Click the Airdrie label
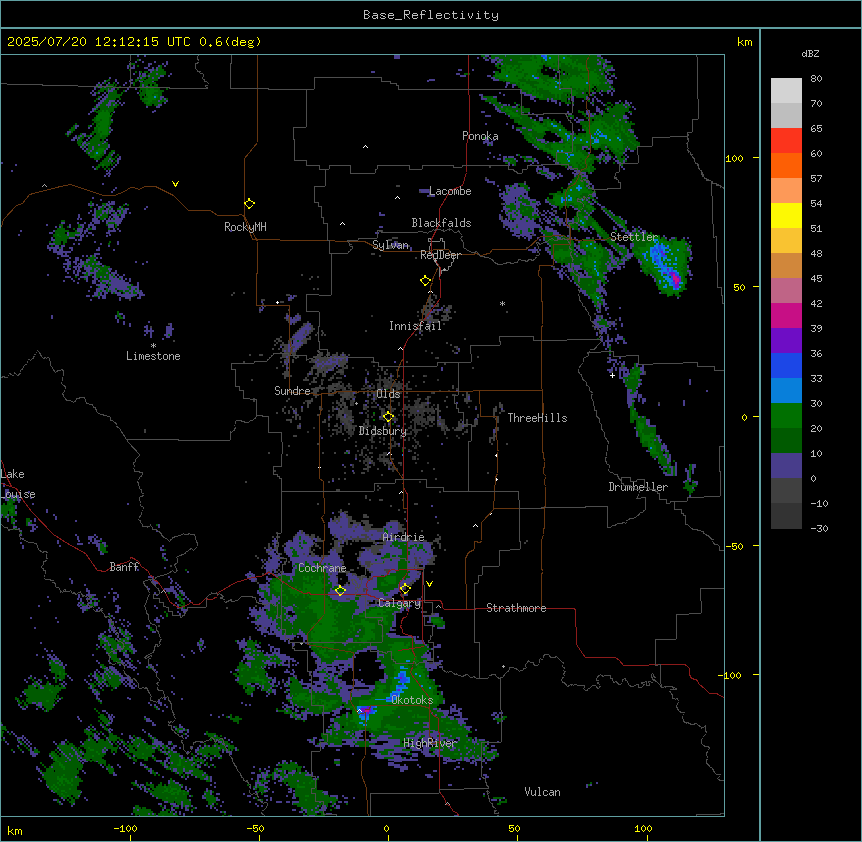This screenshot has width=862, height=842. (404, 537)
